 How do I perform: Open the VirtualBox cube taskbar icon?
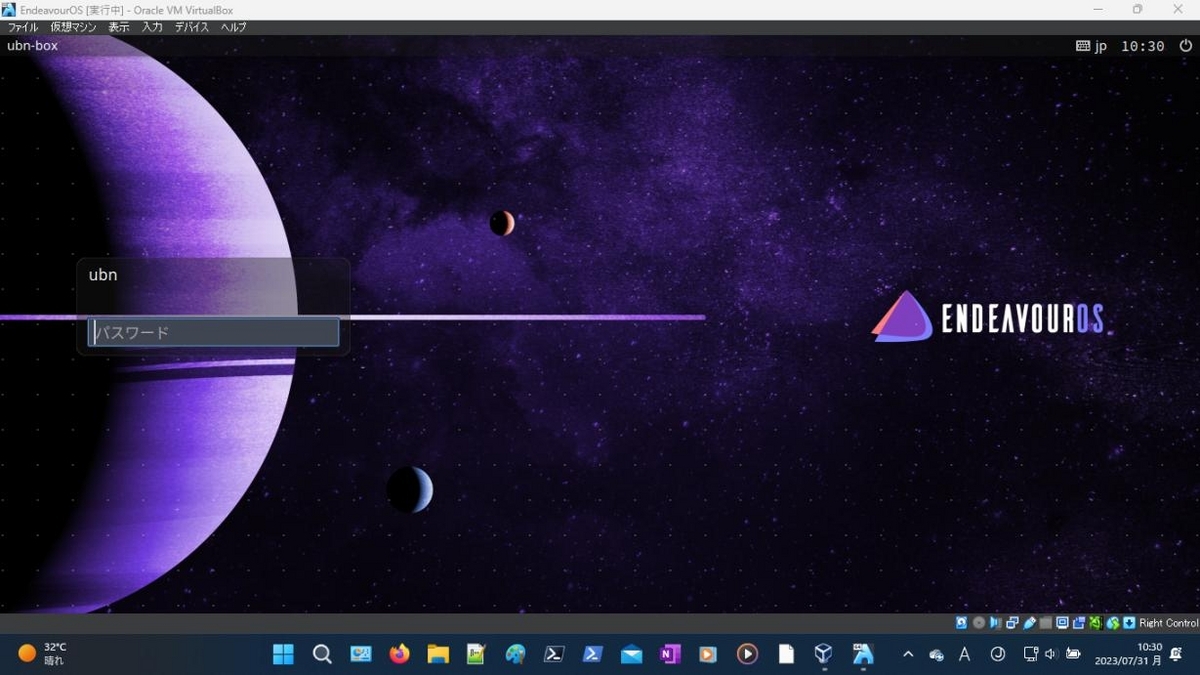pyautogui.click(x=823, y=654)
